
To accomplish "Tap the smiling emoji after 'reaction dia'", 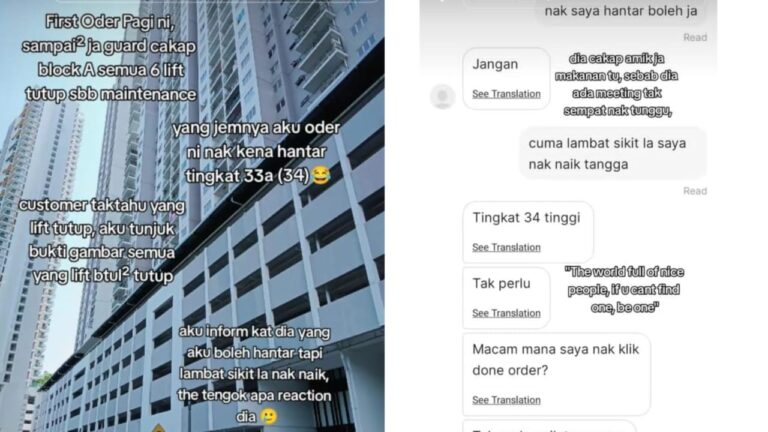I will pos(268,416).
